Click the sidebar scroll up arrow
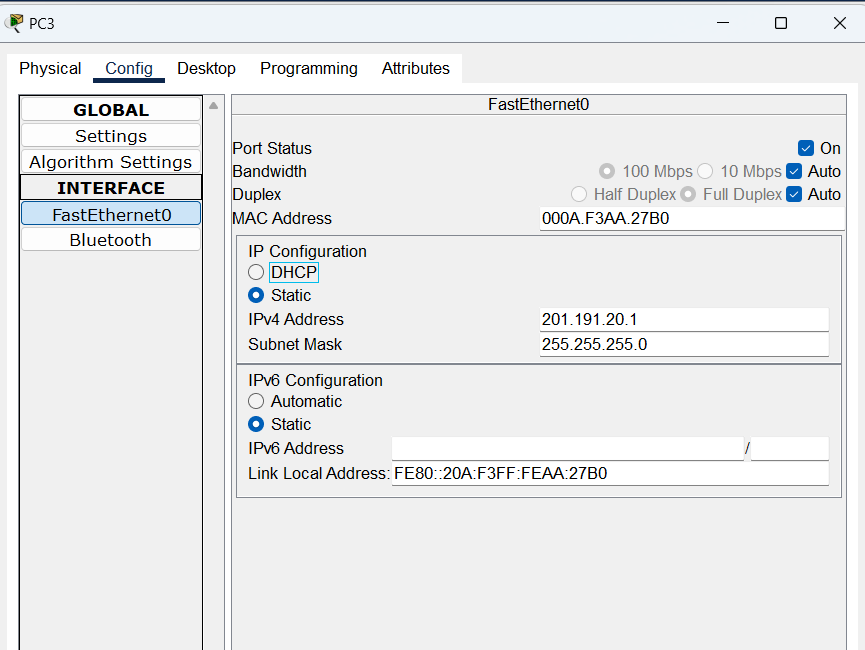865x650 pixels. 213,106
